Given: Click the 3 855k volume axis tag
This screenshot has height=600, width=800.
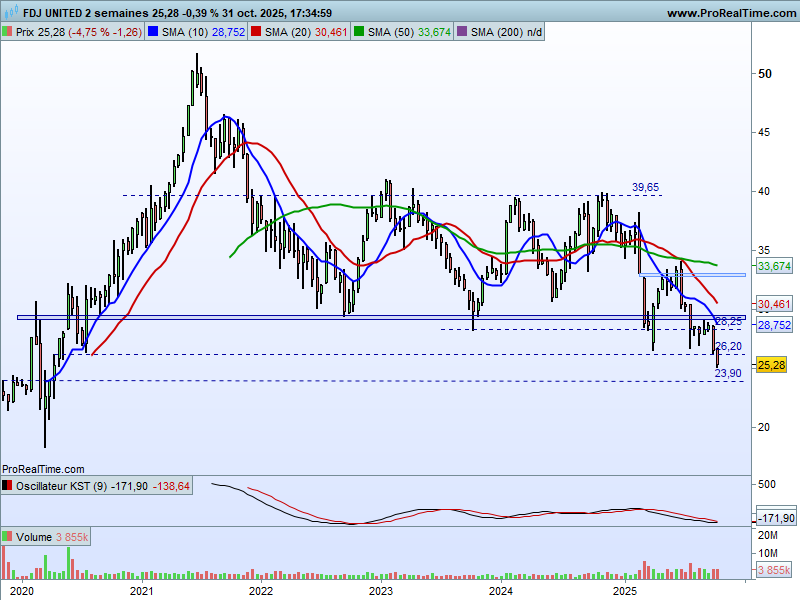Looking at the screenshot, I should [774, 570].
